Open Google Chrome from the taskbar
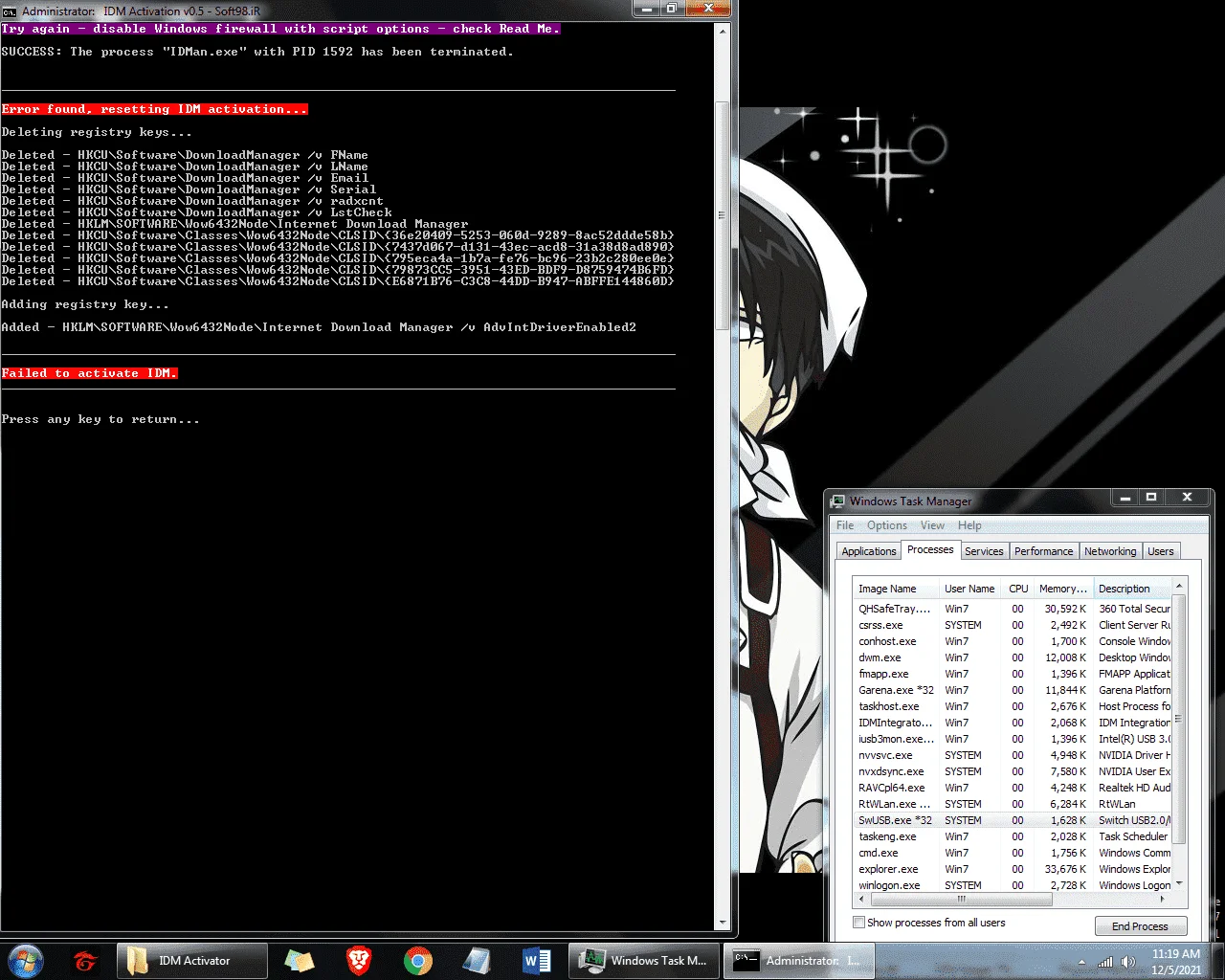Screen dimensions: 1225x980 click(x=417, y=960)
